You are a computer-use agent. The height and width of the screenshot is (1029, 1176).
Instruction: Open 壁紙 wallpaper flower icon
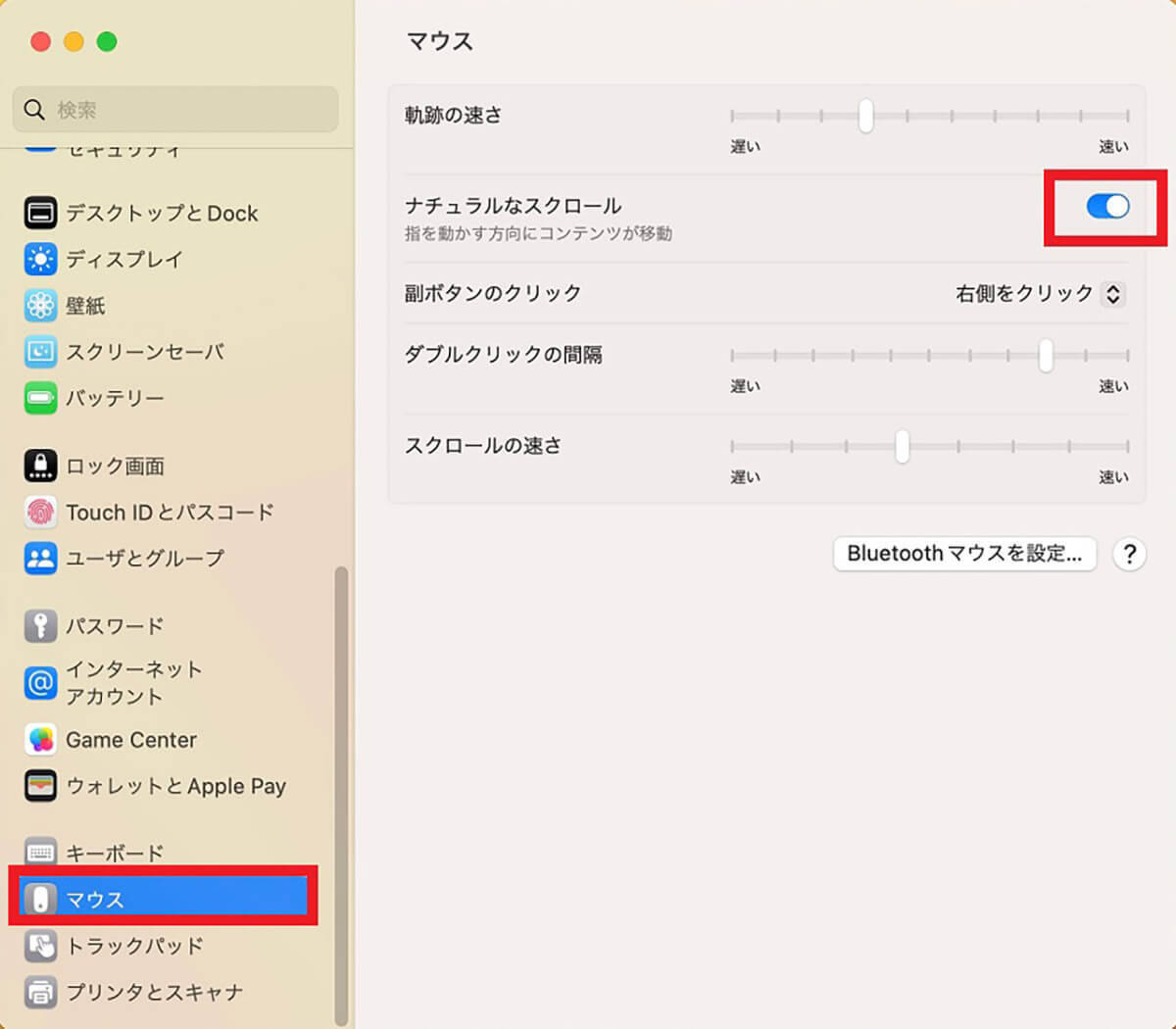pos(40,306)
